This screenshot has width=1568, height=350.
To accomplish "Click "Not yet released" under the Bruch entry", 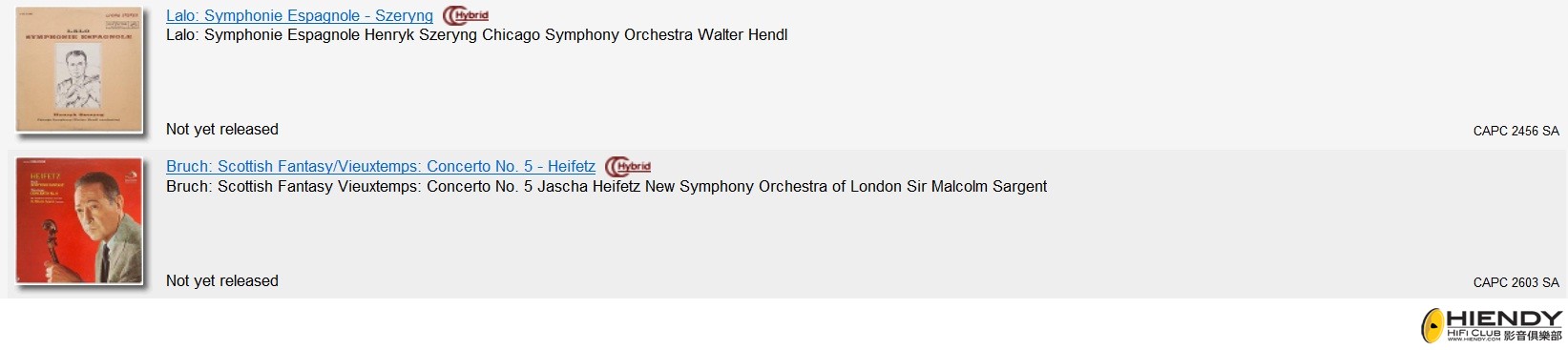I will click(222, 280).
